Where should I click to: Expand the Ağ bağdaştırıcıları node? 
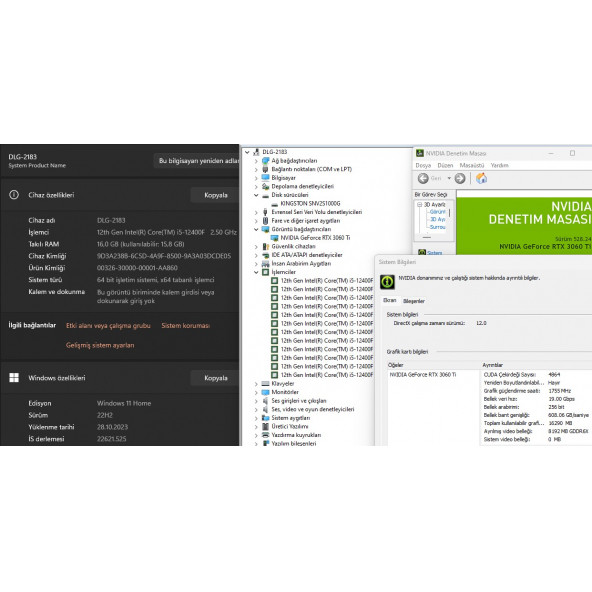tap(256, 161)
